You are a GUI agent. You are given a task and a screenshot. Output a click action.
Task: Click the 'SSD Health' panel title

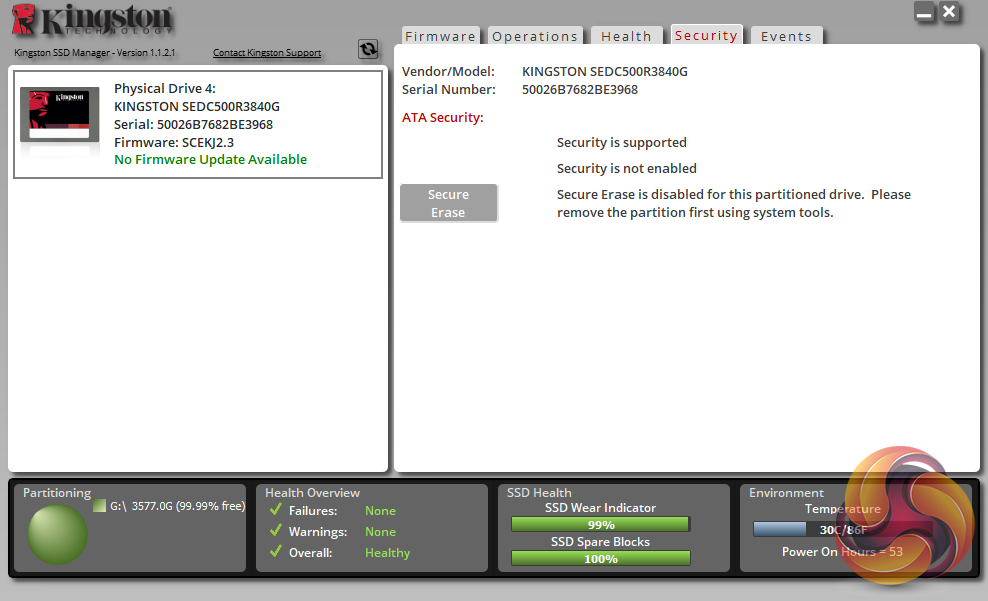[539, 493]
